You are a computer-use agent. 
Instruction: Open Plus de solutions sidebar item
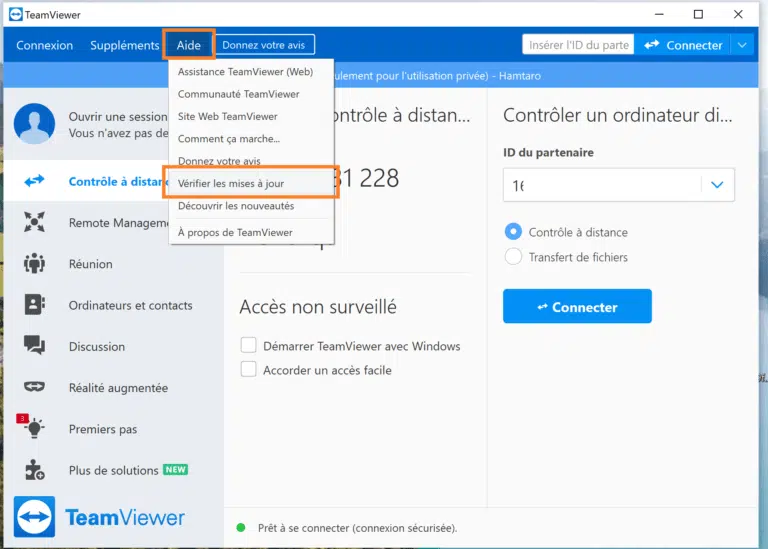point(113,470)
